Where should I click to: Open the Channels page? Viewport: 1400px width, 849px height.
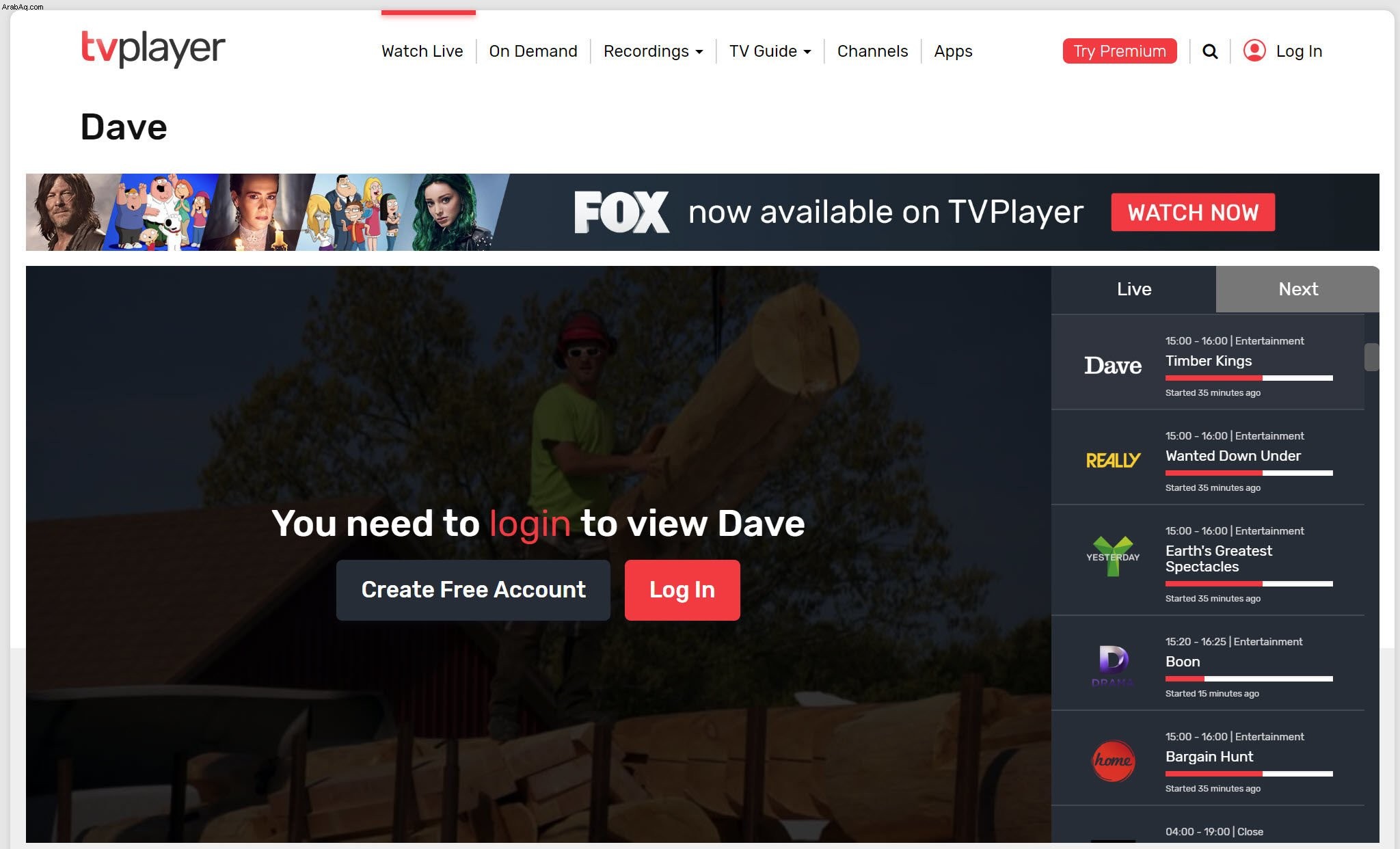[x=872, y=51]
